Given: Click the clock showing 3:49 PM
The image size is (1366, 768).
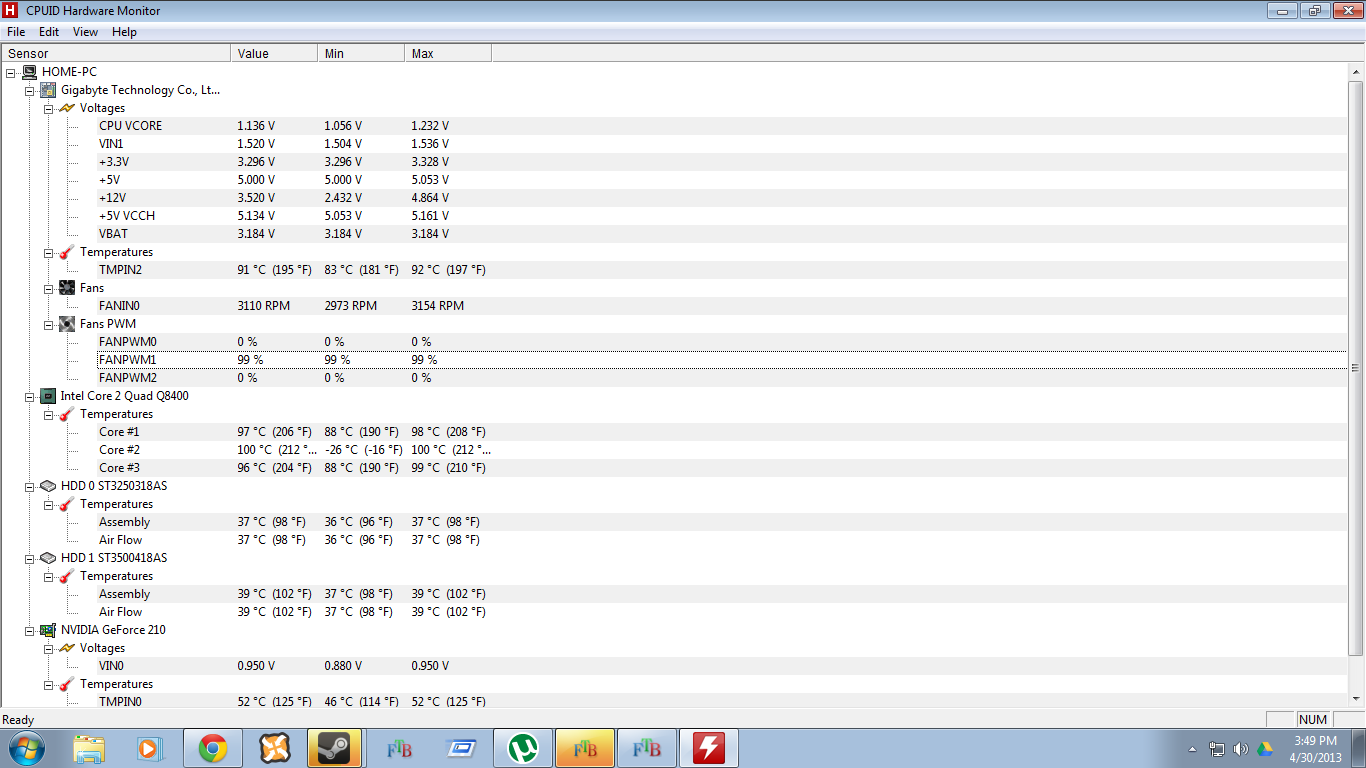Looking at the screenshot, I should (x=1315, y=741).
